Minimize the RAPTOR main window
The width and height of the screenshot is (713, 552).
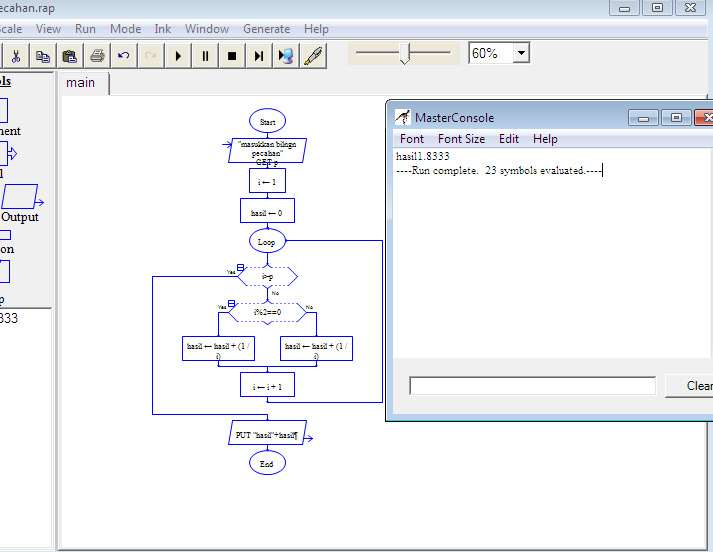pos(624,8)
